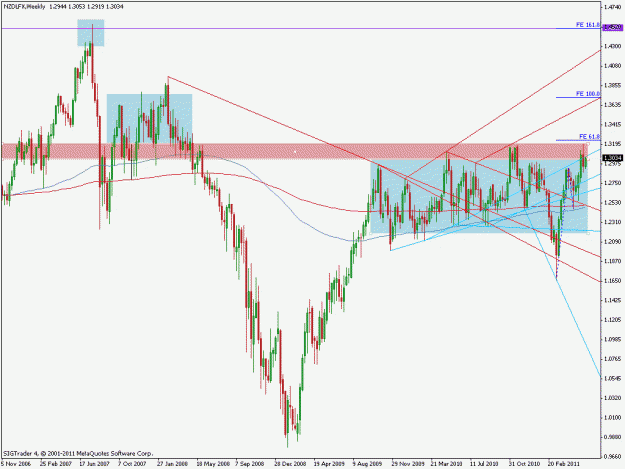The height and width of the screenshot is (469, 625).
Task: Click the purple price tag on the axis
Action: 613,27
